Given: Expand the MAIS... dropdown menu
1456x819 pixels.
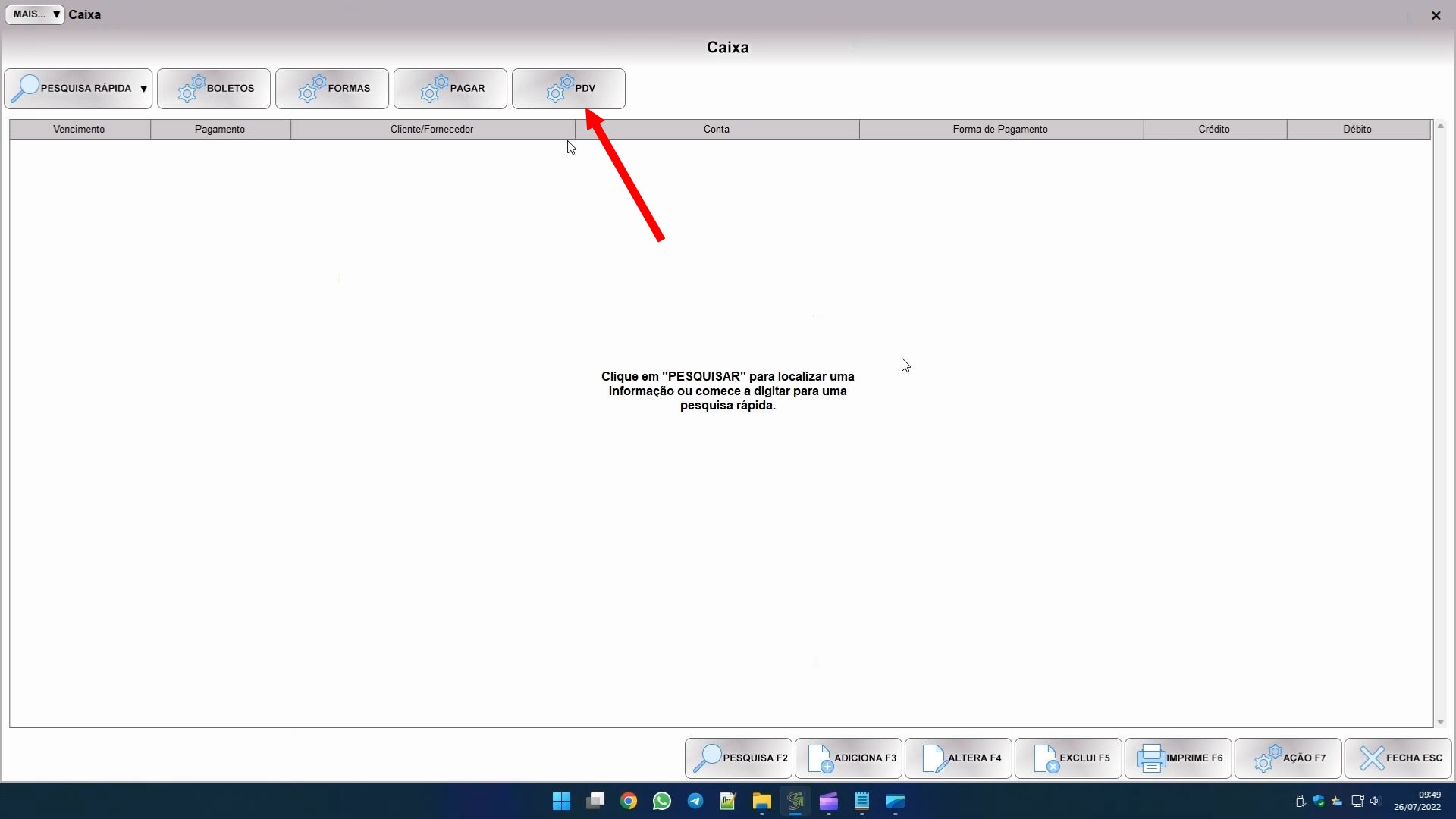Looking at the screenshot, I should click(x=35, y=14).
